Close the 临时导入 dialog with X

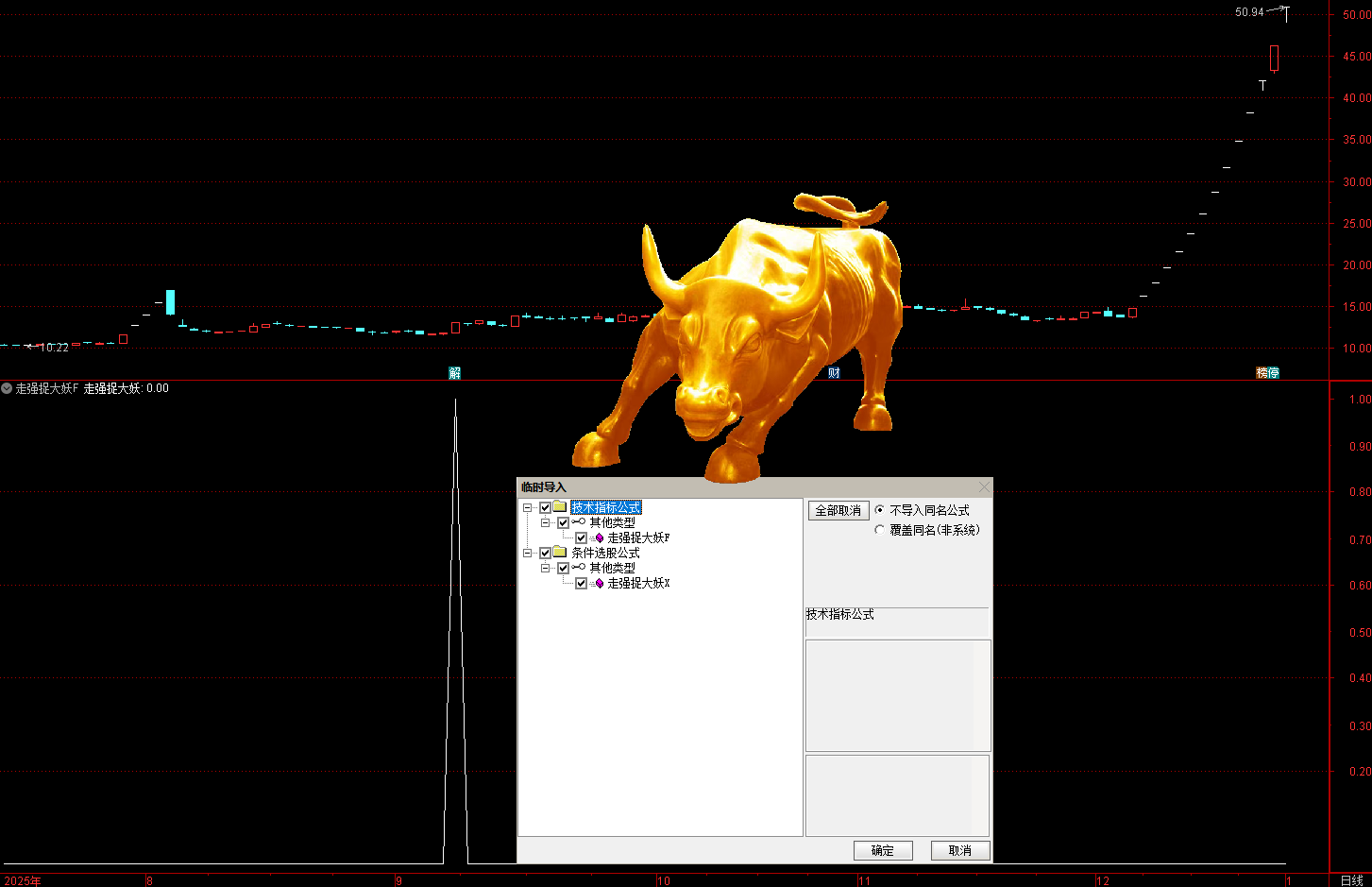(984, 487)
